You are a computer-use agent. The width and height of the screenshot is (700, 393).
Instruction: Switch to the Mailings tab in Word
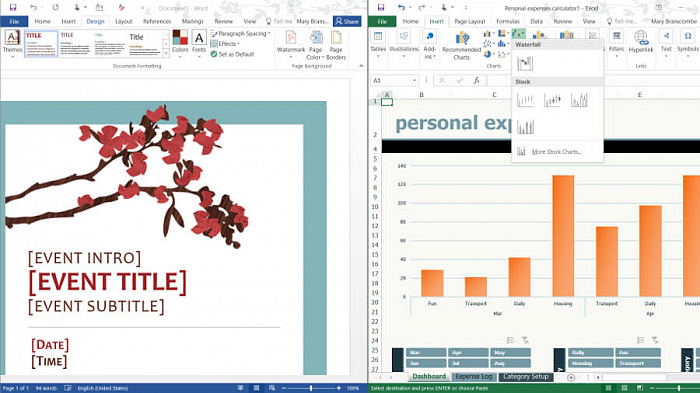tap(192, 21)
